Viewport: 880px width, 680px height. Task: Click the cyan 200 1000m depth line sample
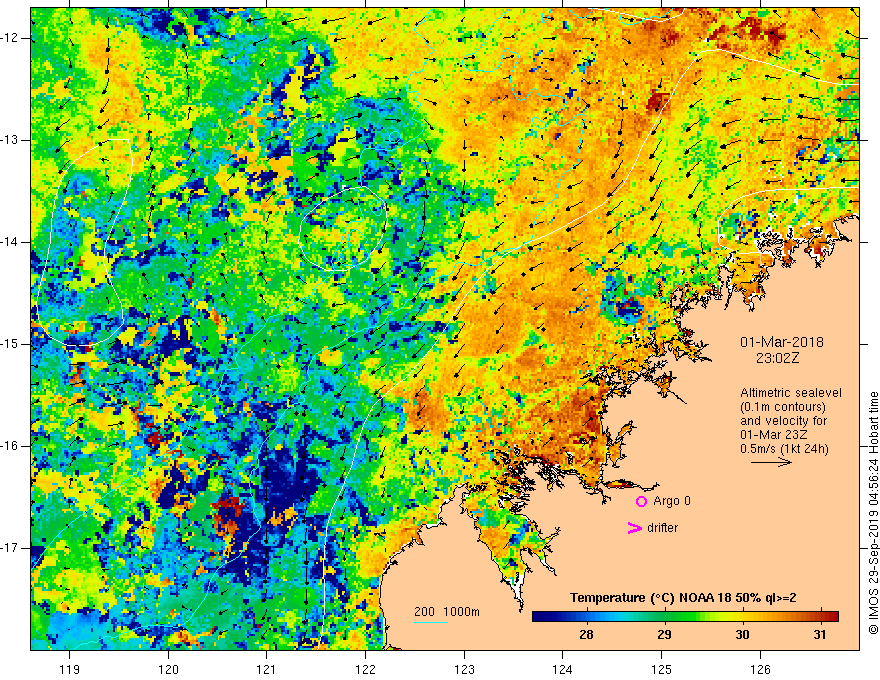pos(431,622)
